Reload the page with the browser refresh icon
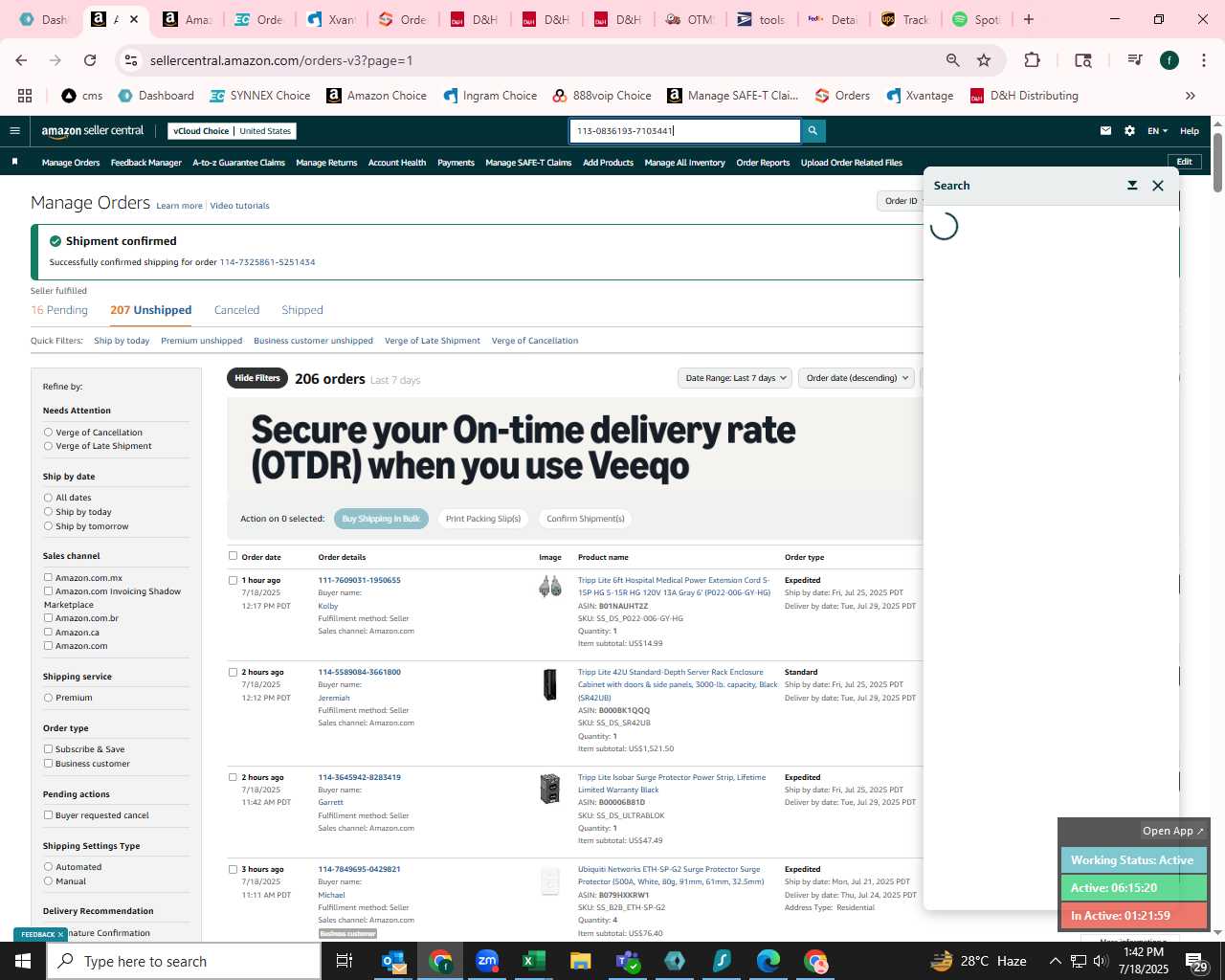This screenshot has width=1225, height=980. pos(90,60)
